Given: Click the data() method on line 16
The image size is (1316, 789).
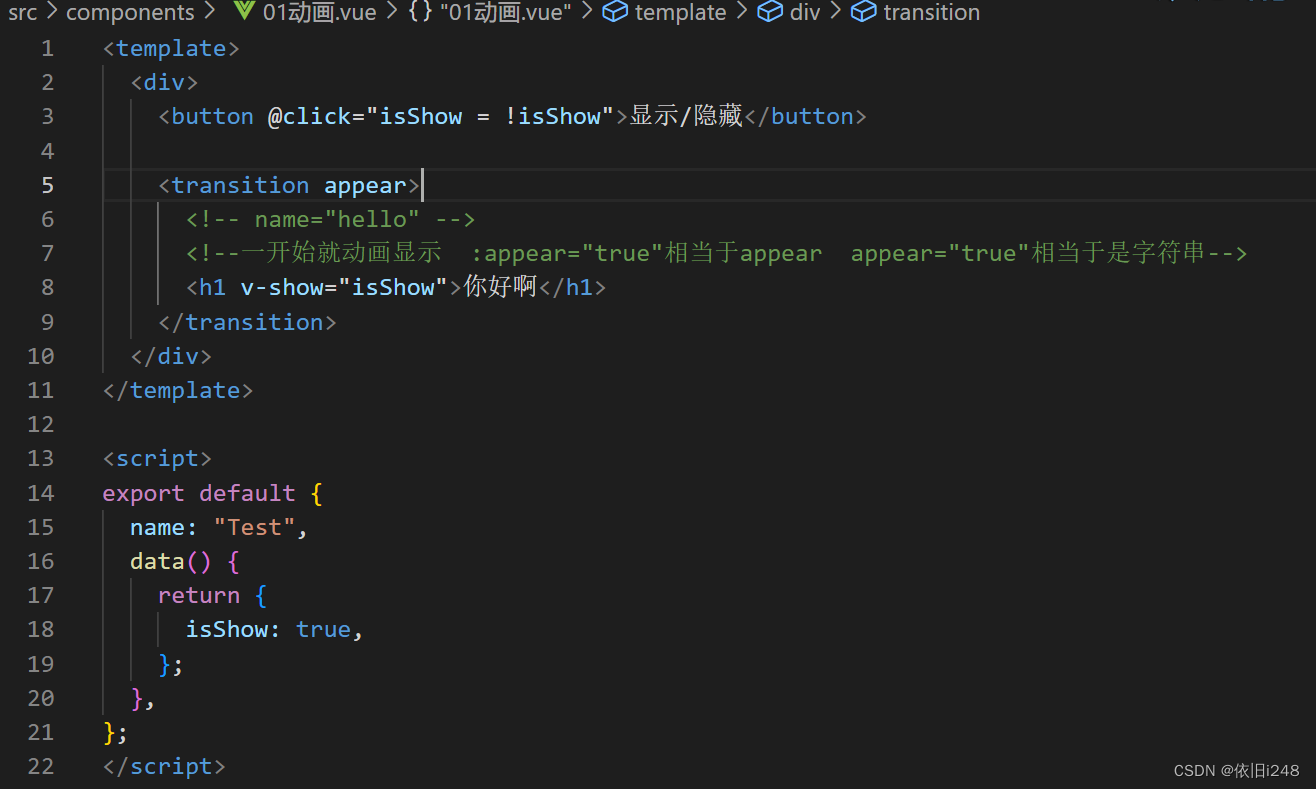Looking at the screenshot, I should coord(170,561).
